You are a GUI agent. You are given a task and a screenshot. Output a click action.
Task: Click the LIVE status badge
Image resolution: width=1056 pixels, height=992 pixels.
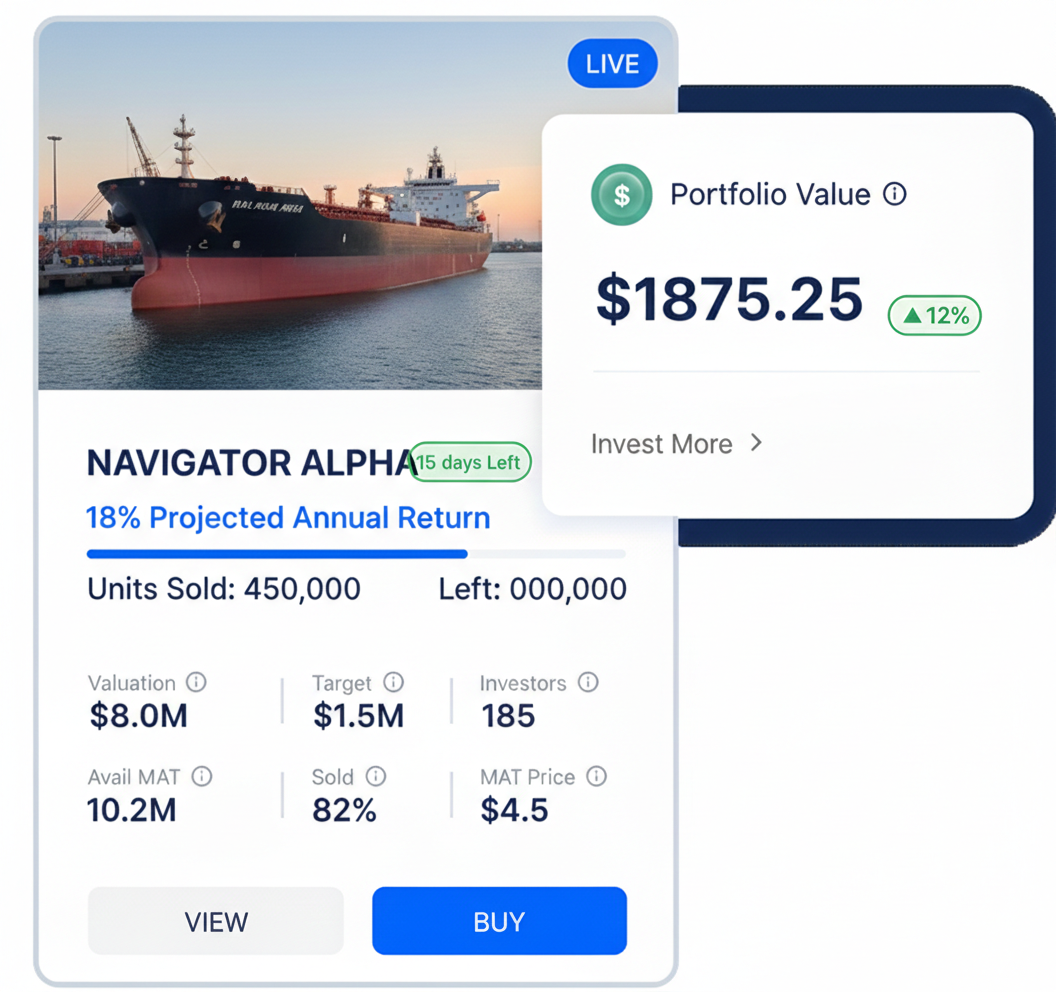pos(612,63)
